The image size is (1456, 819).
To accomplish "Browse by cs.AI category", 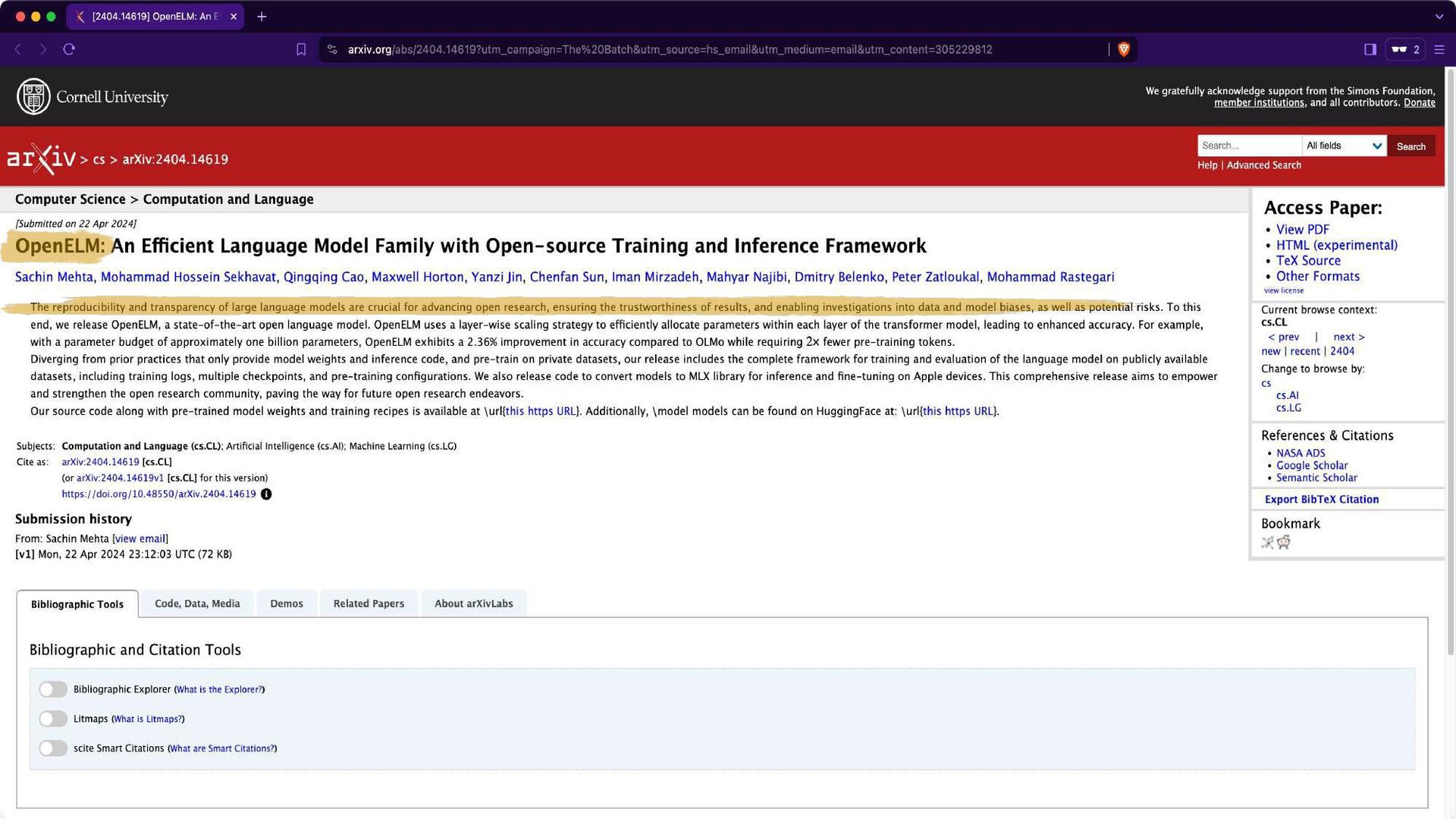I will (x=1287, y=395).
